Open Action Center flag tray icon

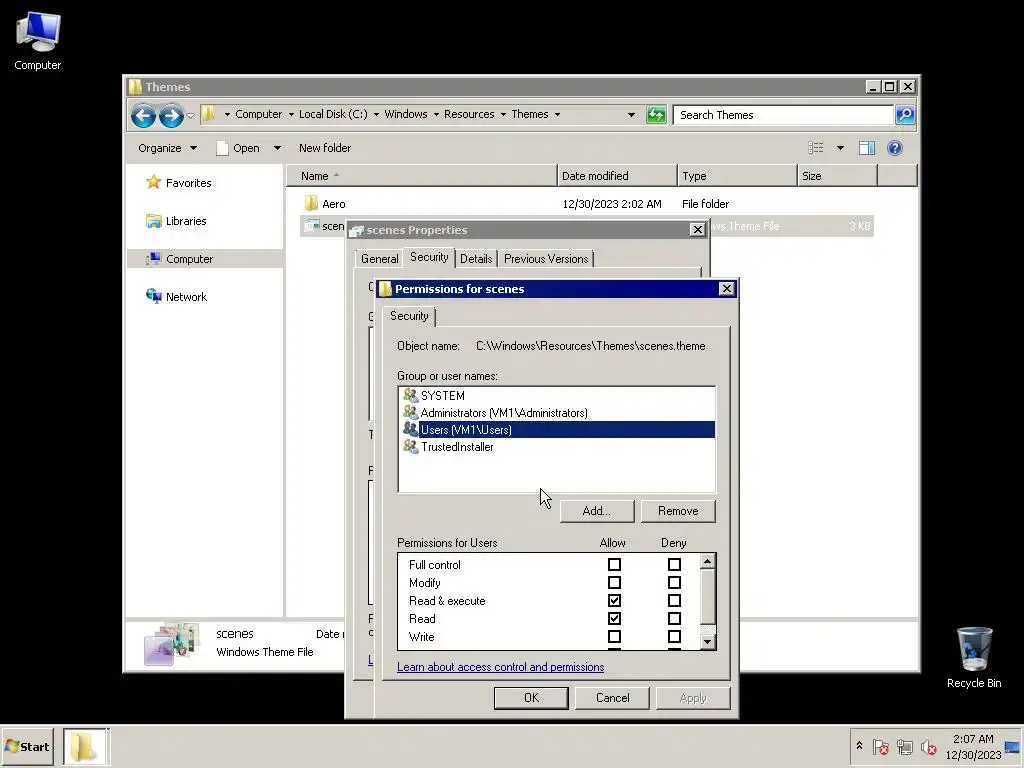click(880, 746)
